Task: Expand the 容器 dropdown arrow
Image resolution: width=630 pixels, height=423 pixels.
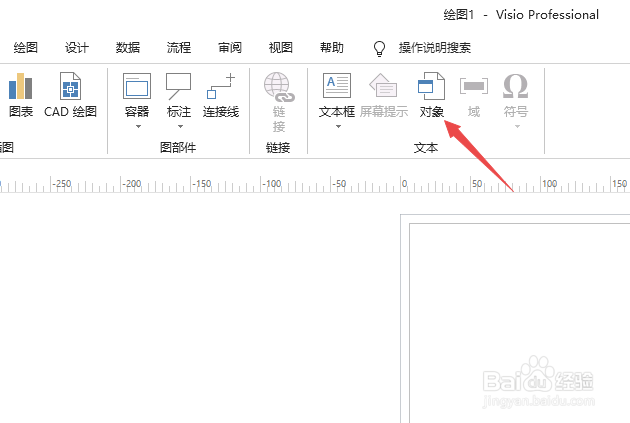Action: coord(138,127)
